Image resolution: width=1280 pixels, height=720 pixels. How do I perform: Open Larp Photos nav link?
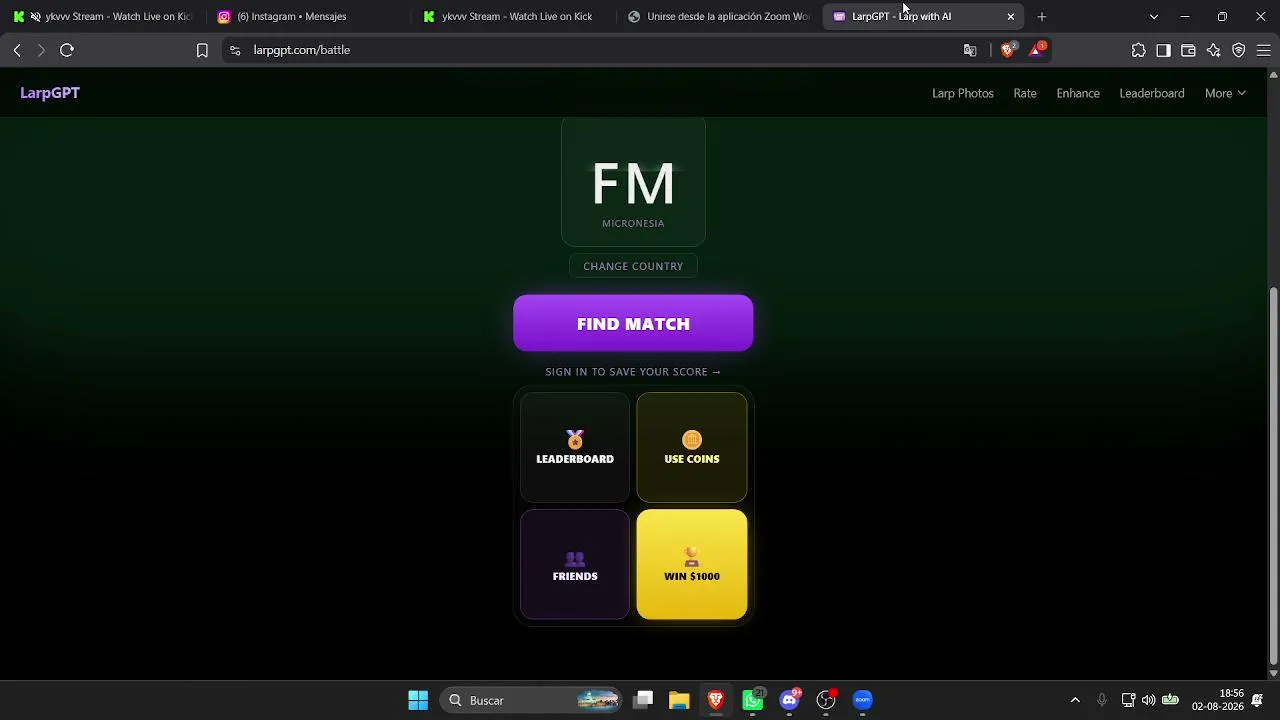pos(963,93)
